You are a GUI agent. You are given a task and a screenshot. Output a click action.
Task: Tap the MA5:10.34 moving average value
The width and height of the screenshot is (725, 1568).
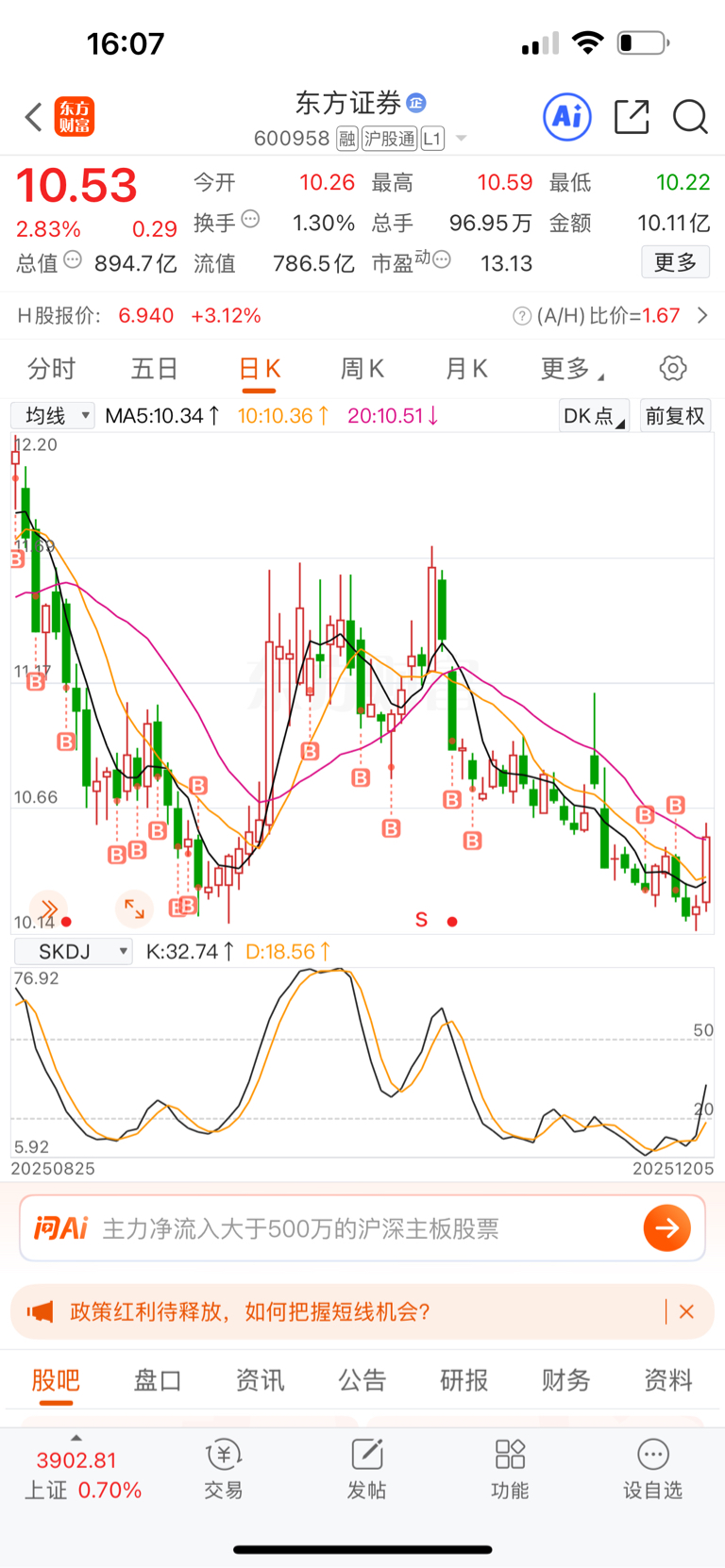(x=162, y=416)
